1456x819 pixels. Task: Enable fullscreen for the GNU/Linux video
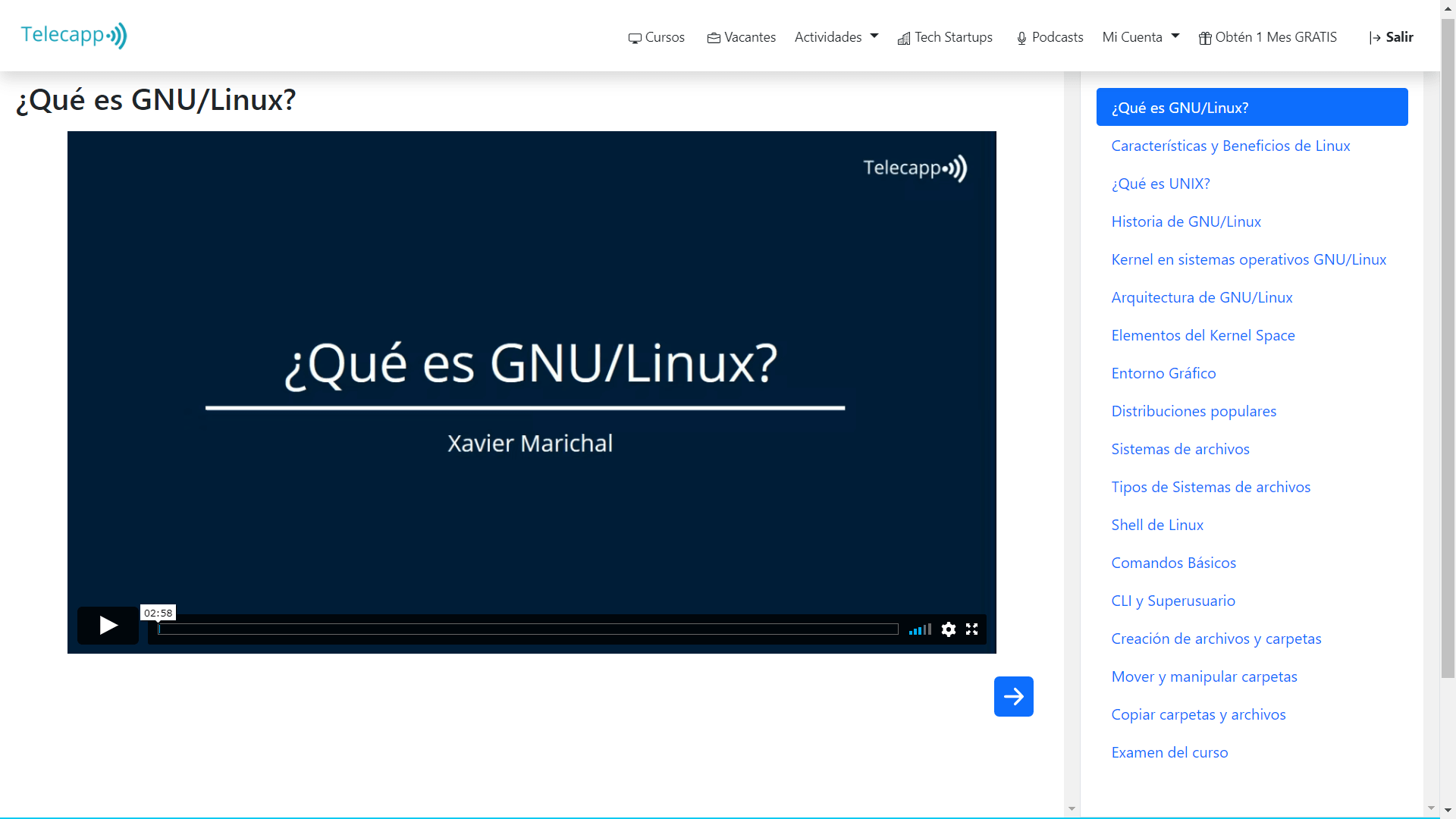point(973,629)
